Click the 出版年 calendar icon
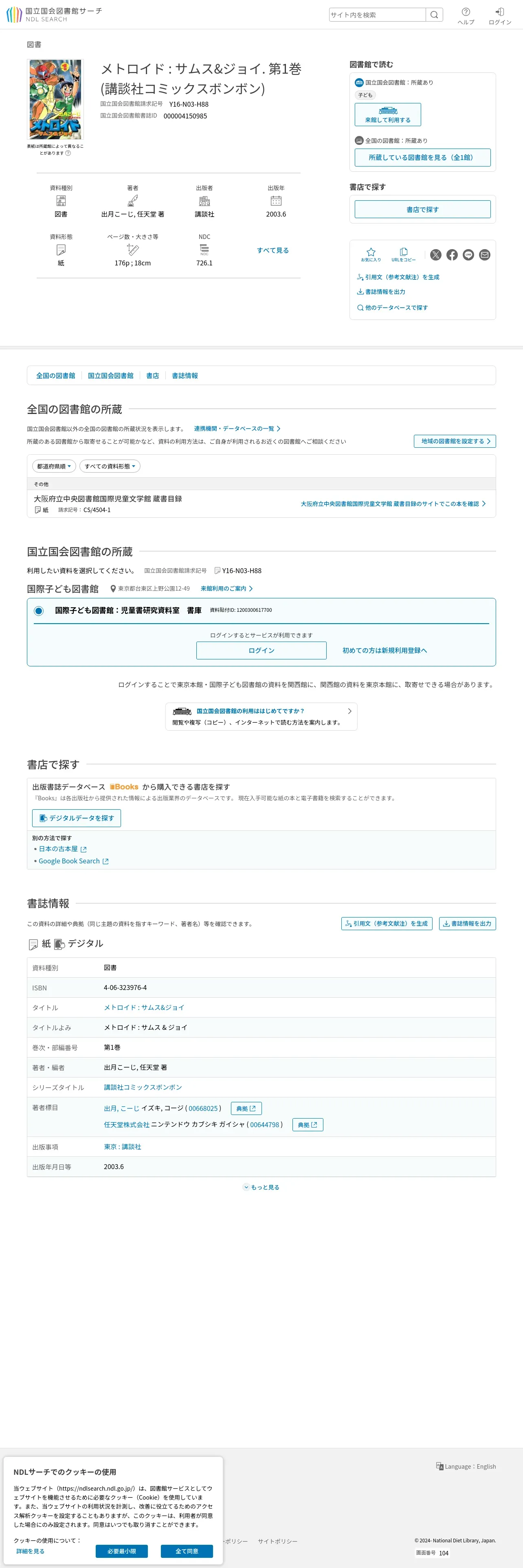 (276, 201)
